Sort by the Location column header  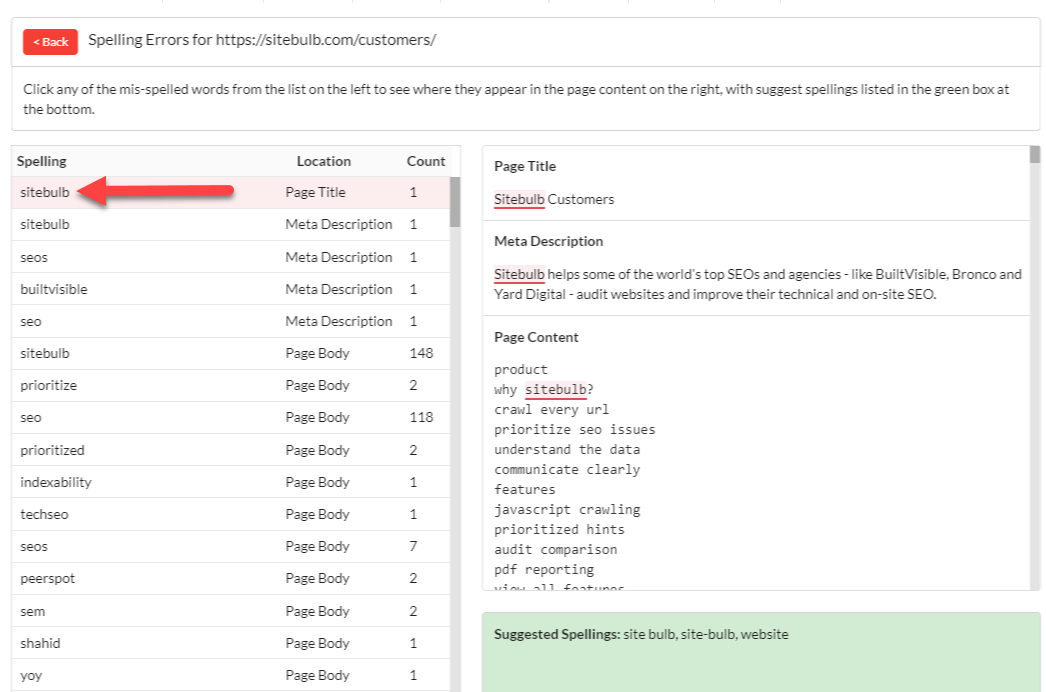(324, 161)
